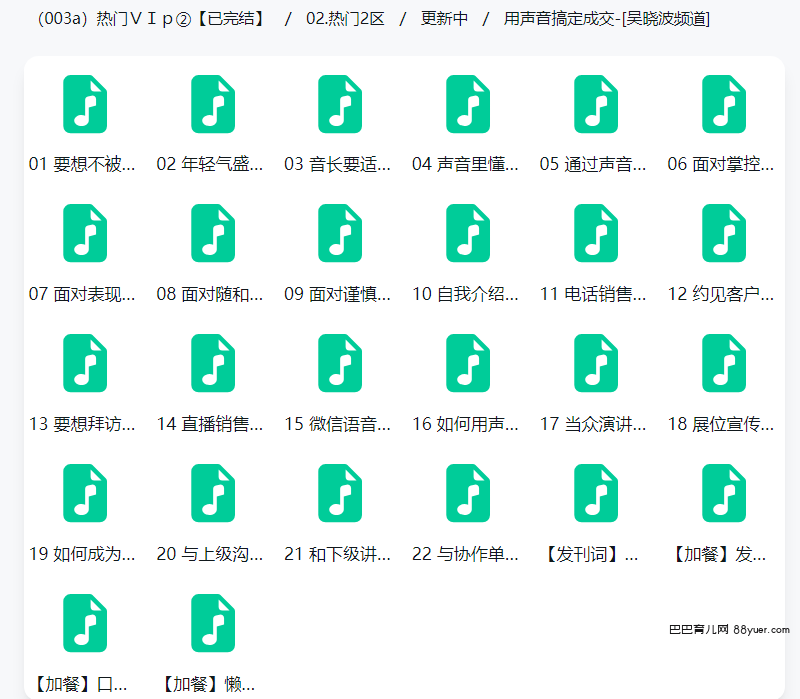Open the audio file icon for 01 要想不被

click(x=85, y=104)
